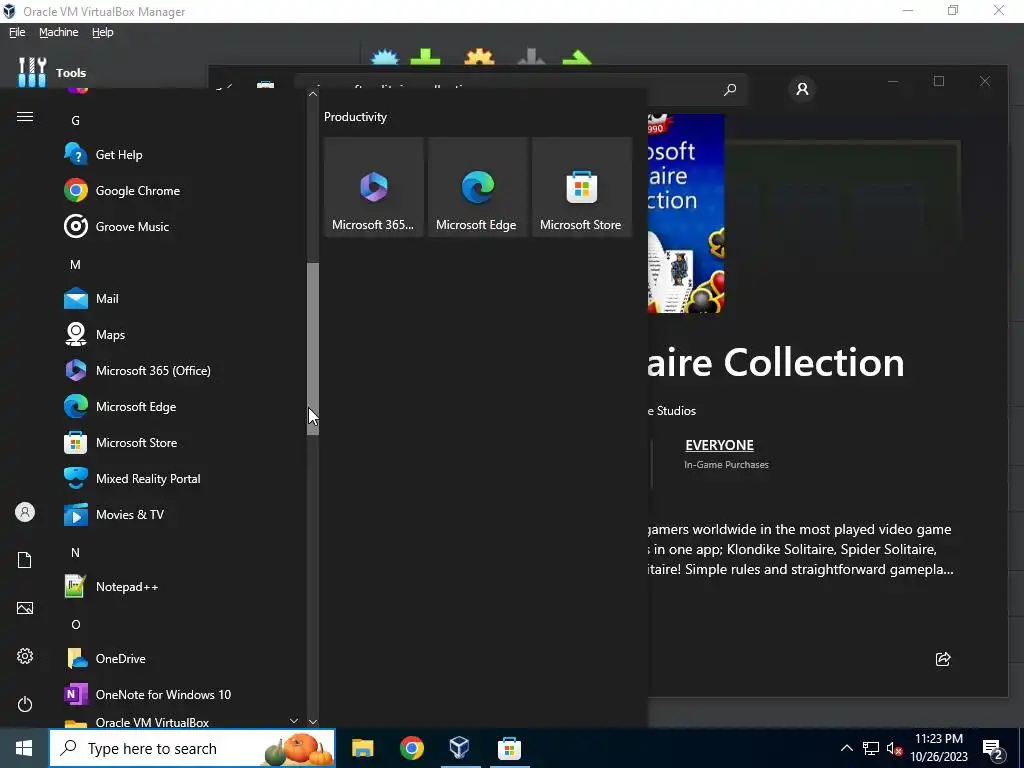The height and width of the screenshot is (768, 1024).
Task: Click the EVERYONE rating link
Action: [719, 445]
